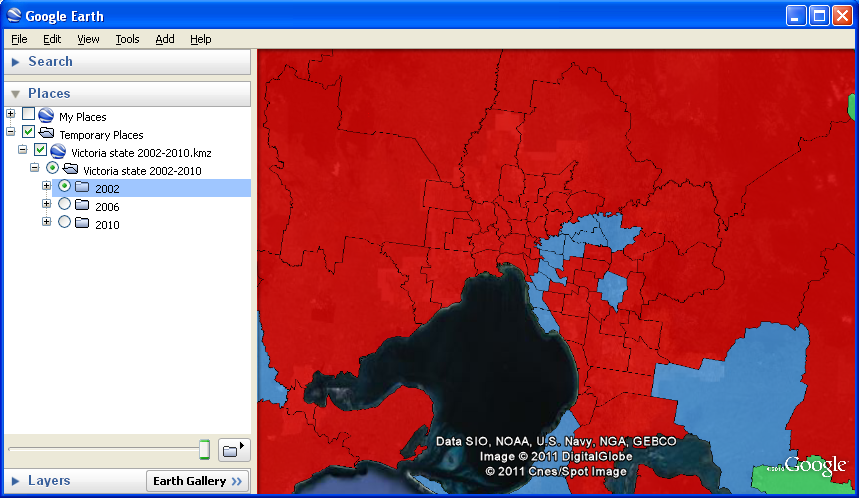Close the Google Earth window

(x=843, y=16)
